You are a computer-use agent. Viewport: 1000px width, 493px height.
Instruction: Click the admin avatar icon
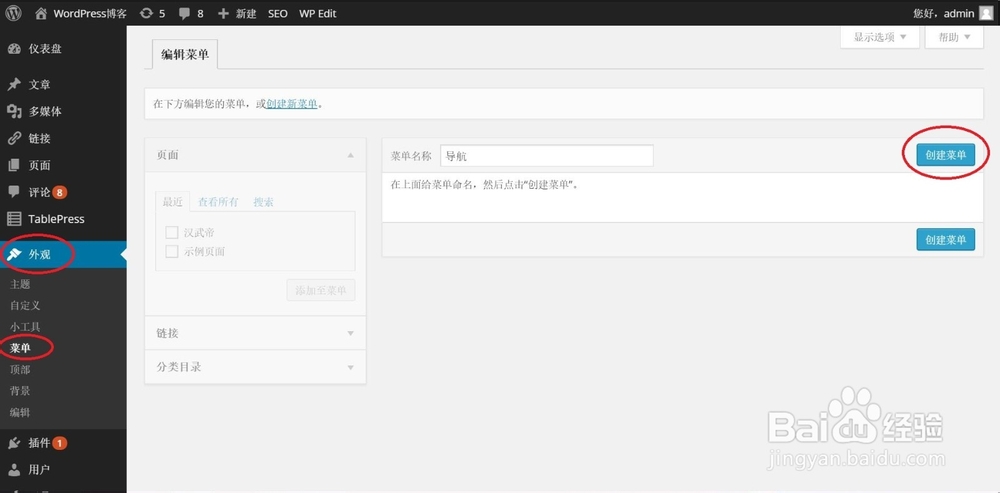click(x=986, y=13)
